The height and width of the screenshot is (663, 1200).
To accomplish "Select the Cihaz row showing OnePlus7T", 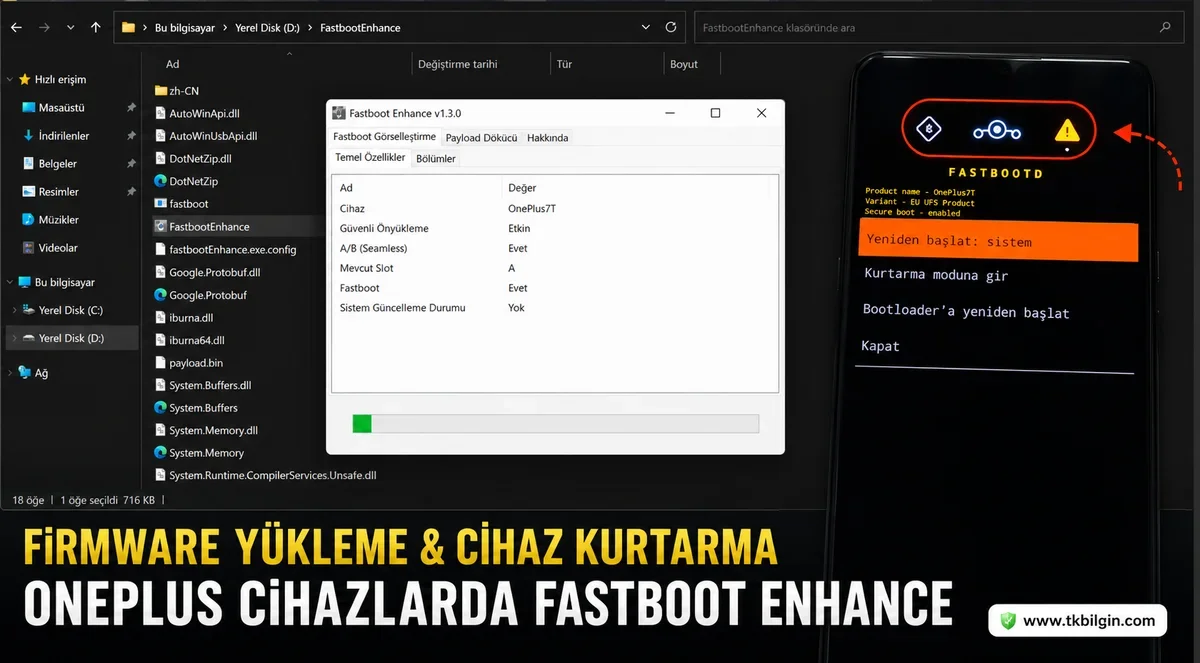I will (x=554, y=209).
